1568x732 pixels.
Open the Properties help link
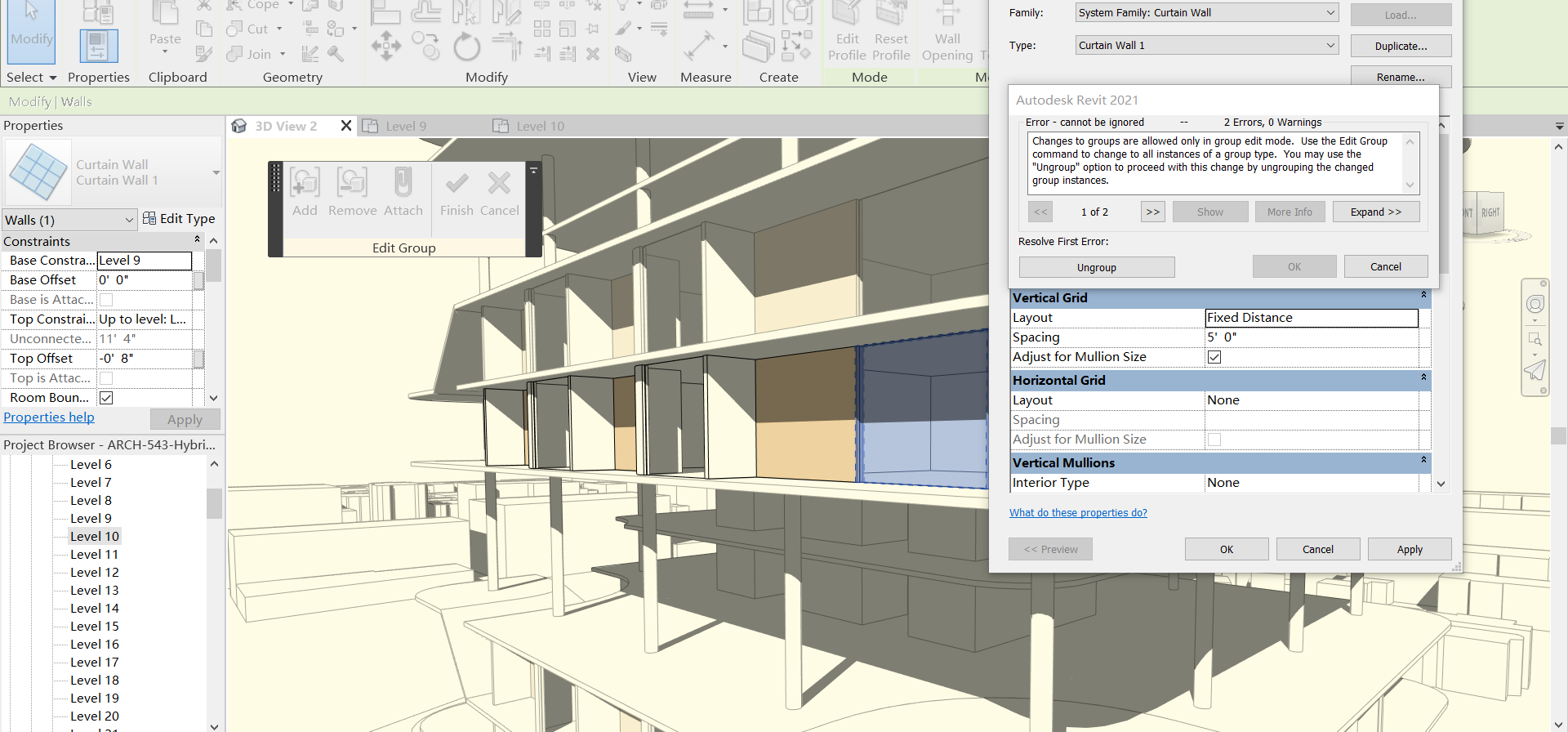click(49, 417)
